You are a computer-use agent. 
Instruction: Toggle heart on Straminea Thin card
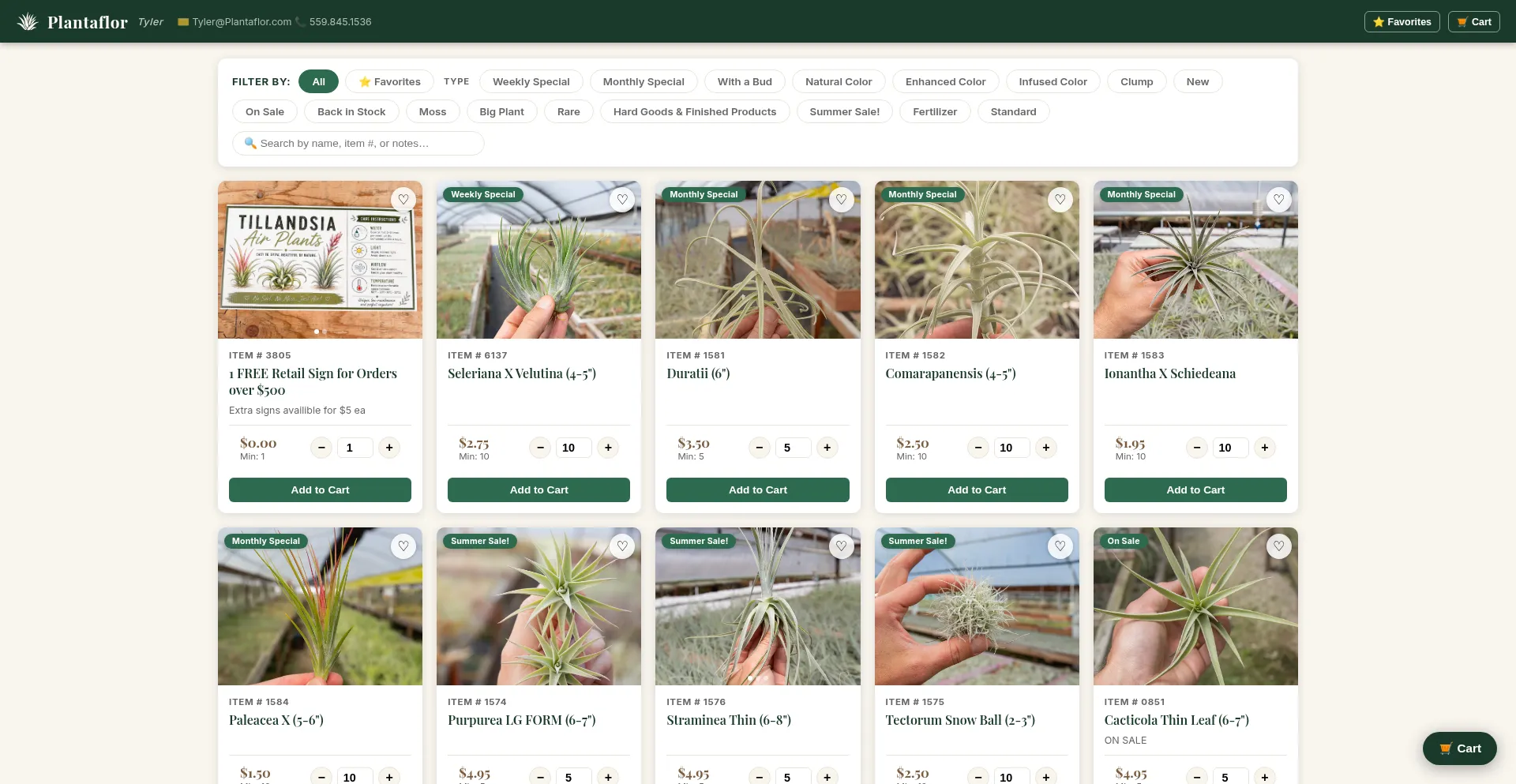click(841, 546)
